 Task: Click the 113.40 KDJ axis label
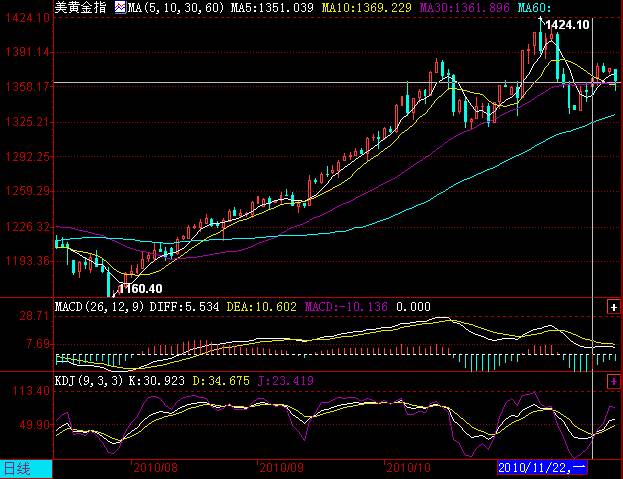pyautogui.click(x=31, y=391)
